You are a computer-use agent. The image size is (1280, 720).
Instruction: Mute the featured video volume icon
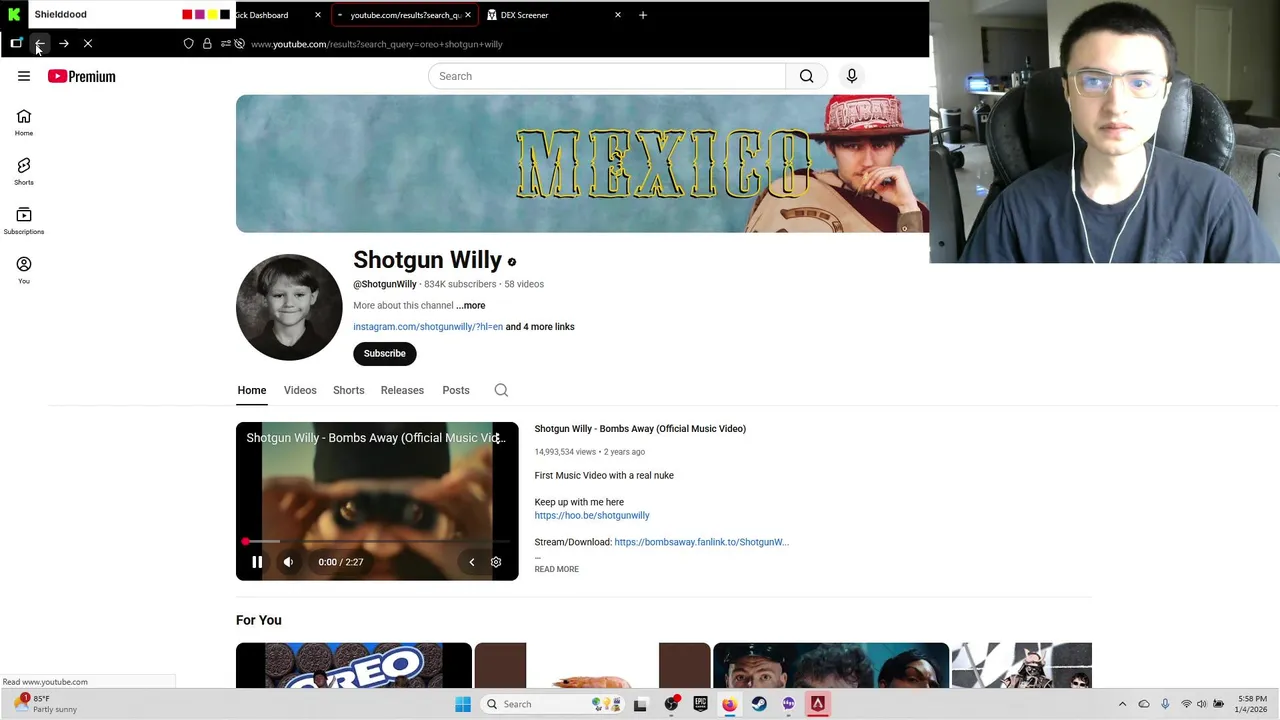288,562
